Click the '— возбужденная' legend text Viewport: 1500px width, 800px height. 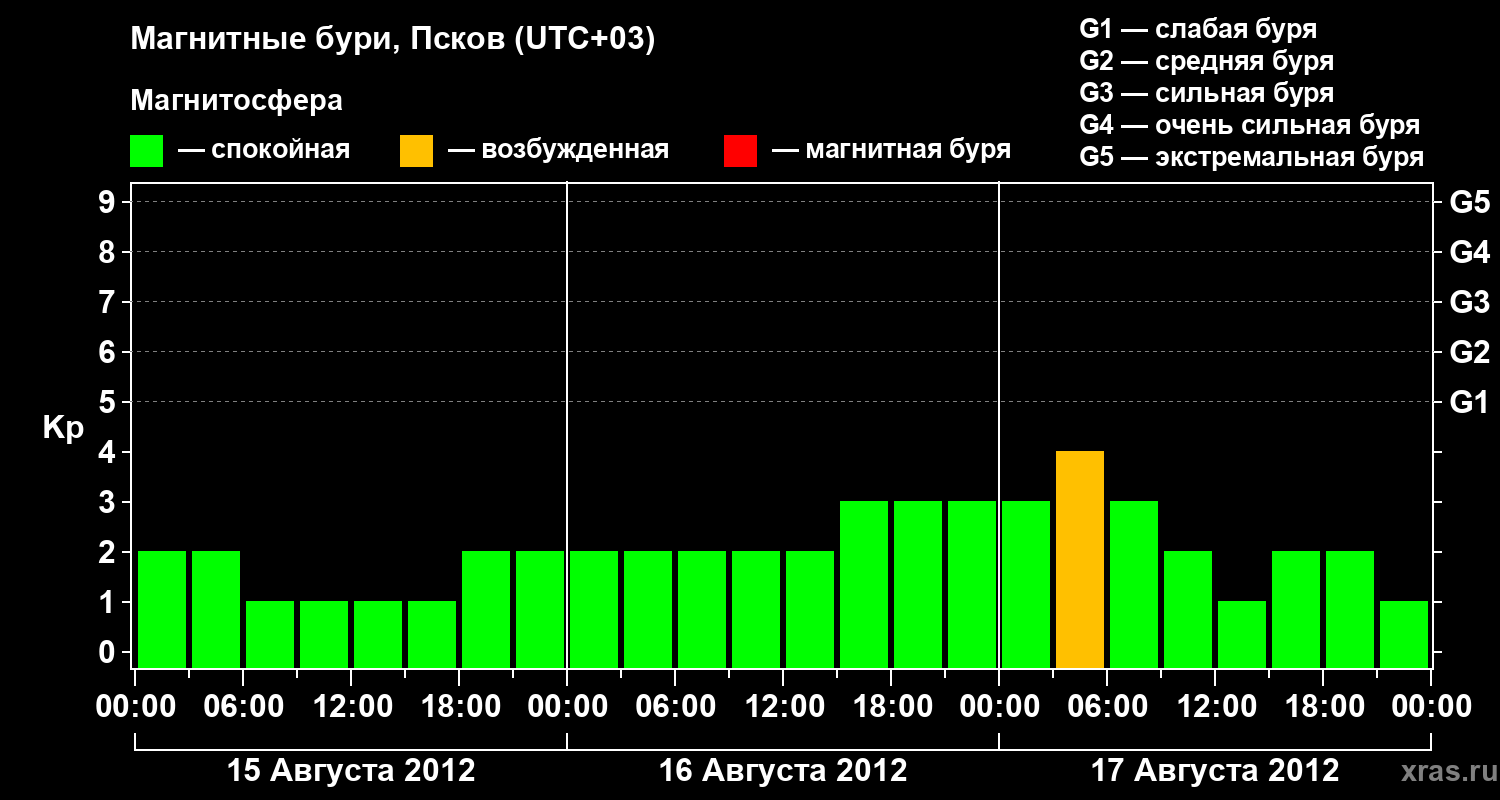(558, 151)
